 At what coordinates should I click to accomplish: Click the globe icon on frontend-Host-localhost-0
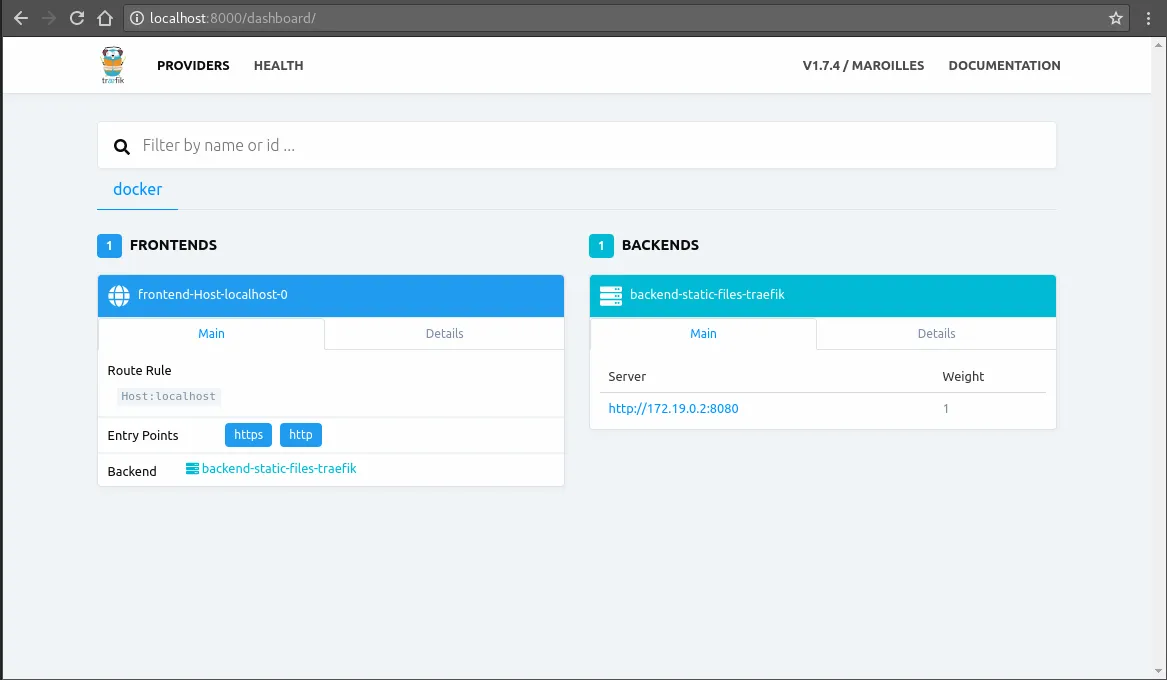tap(119, 295)
